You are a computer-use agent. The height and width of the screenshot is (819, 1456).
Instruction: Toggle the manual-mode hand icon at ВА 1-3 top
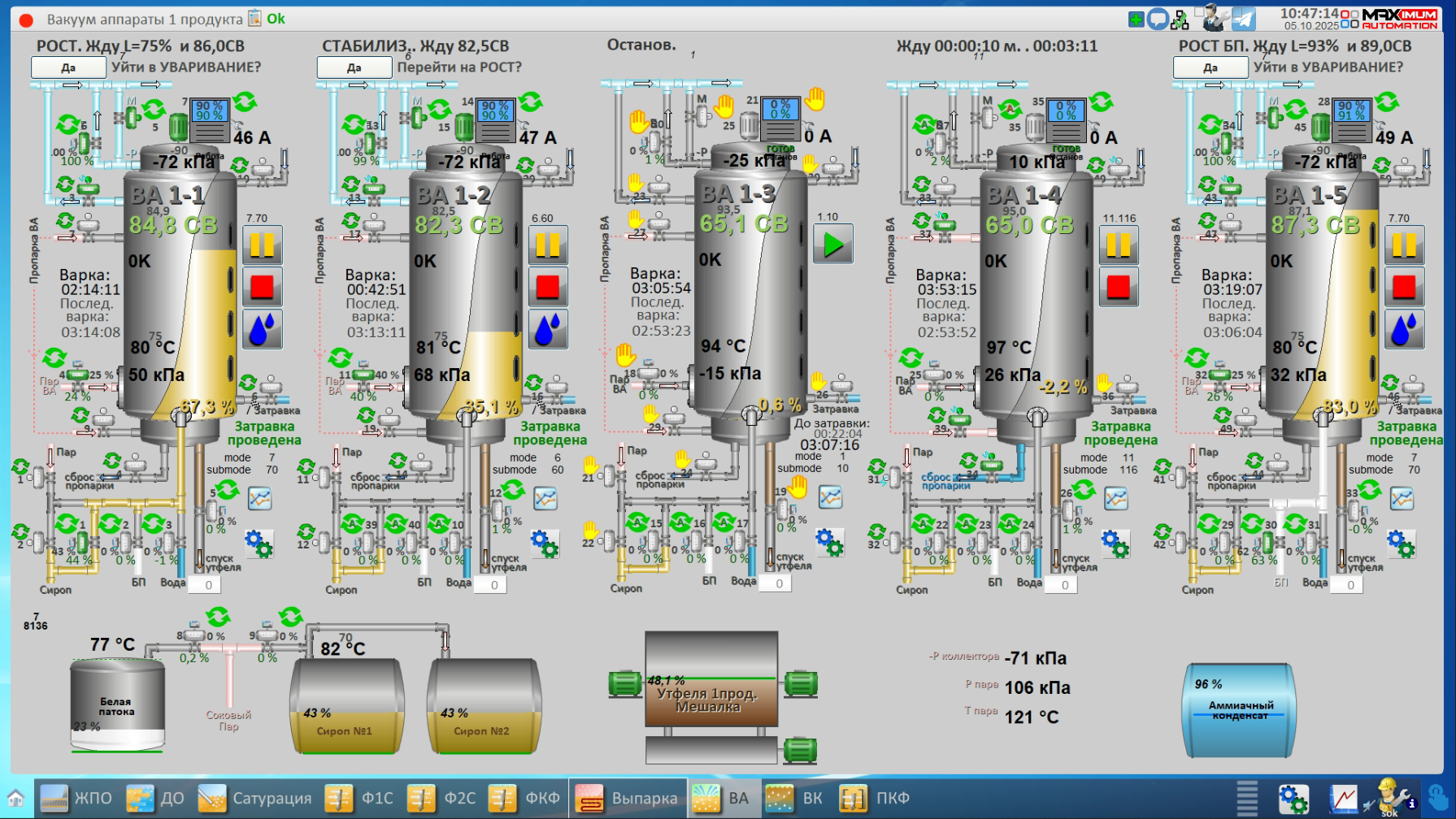[x=815, y=99]
